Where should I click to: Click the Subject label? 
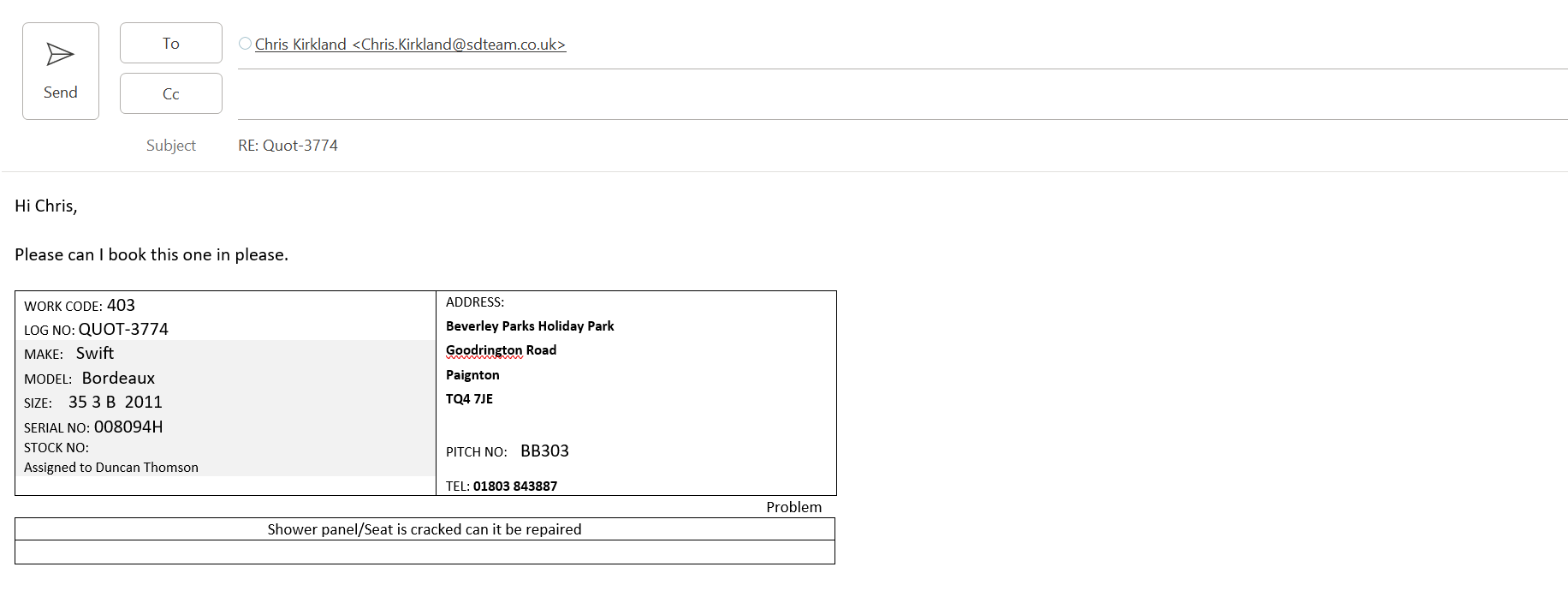pos(170,146)
